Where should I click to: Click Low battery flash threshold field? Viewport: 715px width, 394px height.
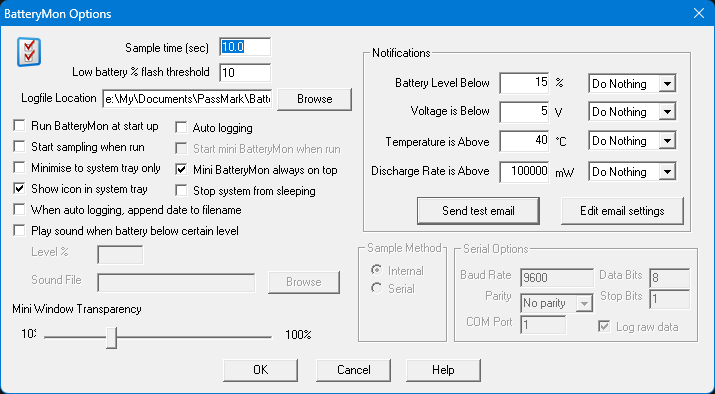tap(245, 73)
